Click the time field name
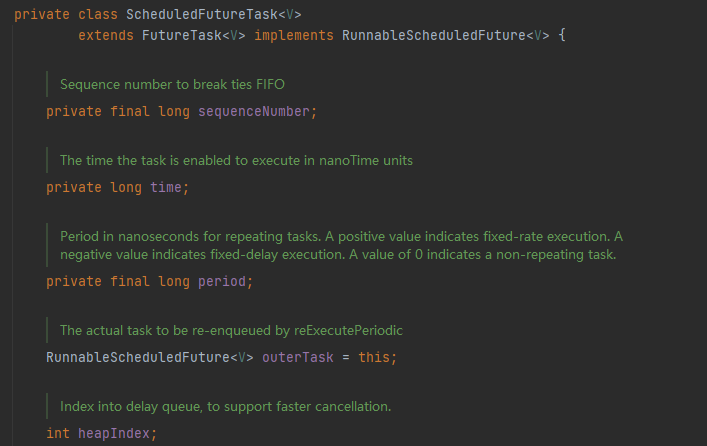This screenshot has width=707, height=446. 166,187
